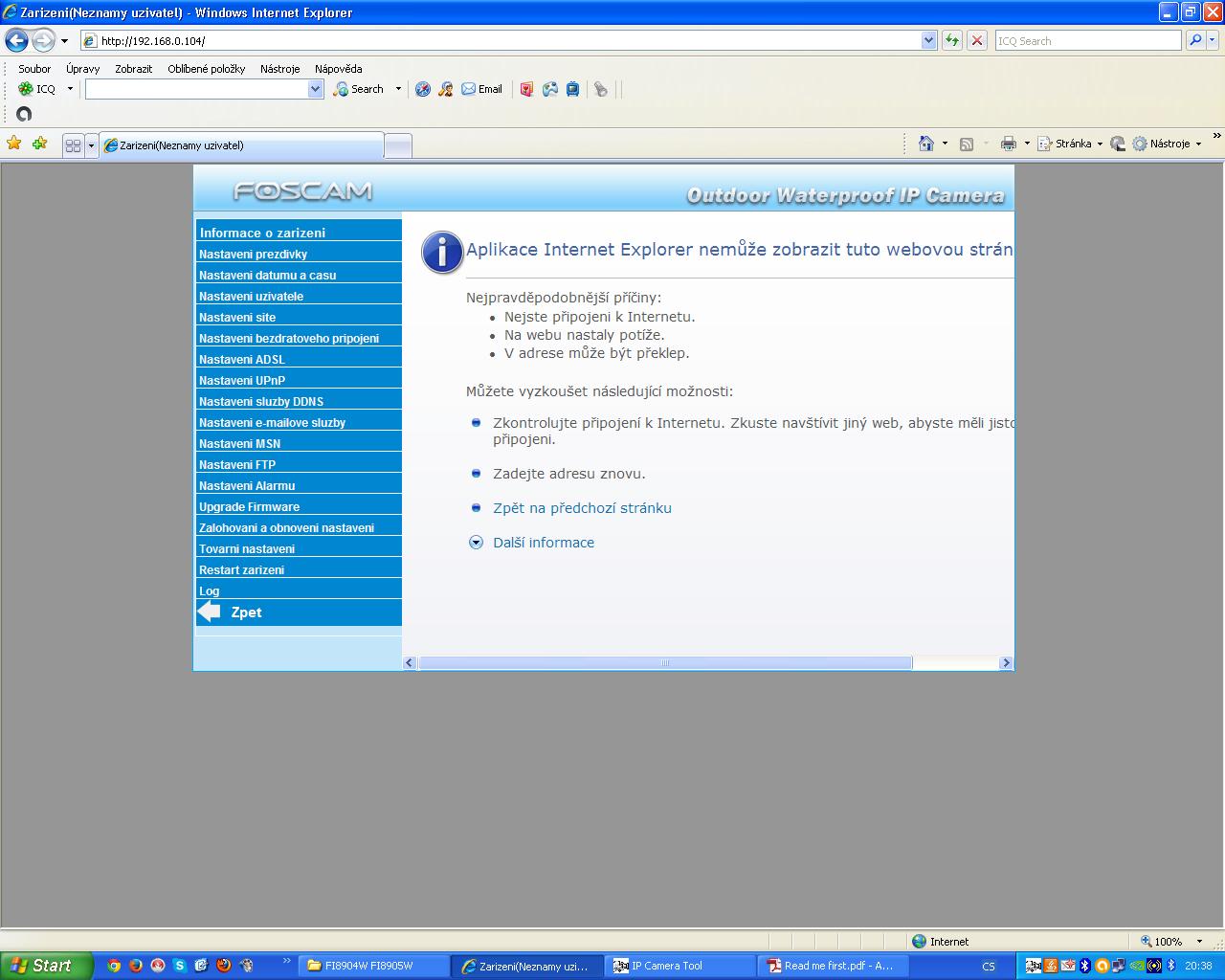Click the browser Forward arrow button
Viewport: 1225px width, 980px height.
click(x=43, y=40)
